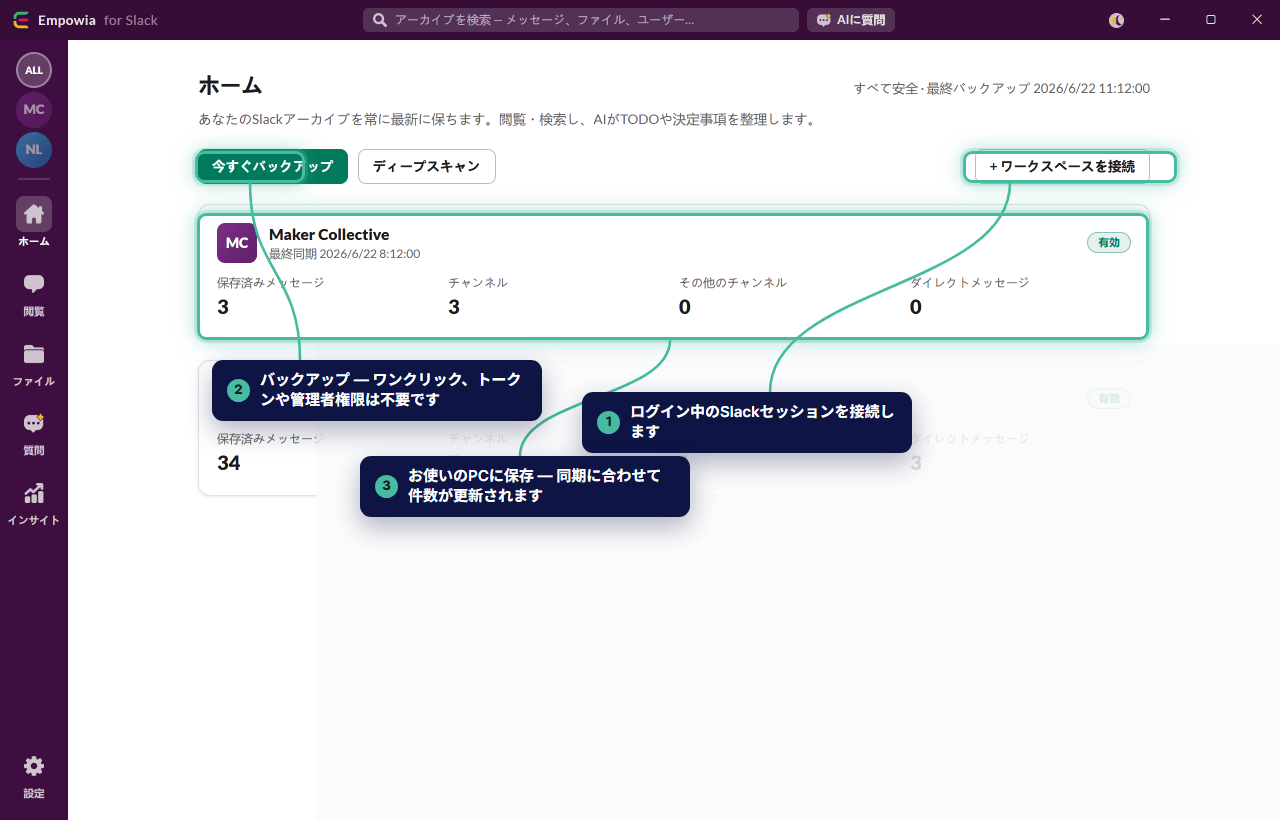Image resolution: width=1280 pixels, height=820 pixels.
Task: Click the ディープスキャン button
Action: click(427, 167)
